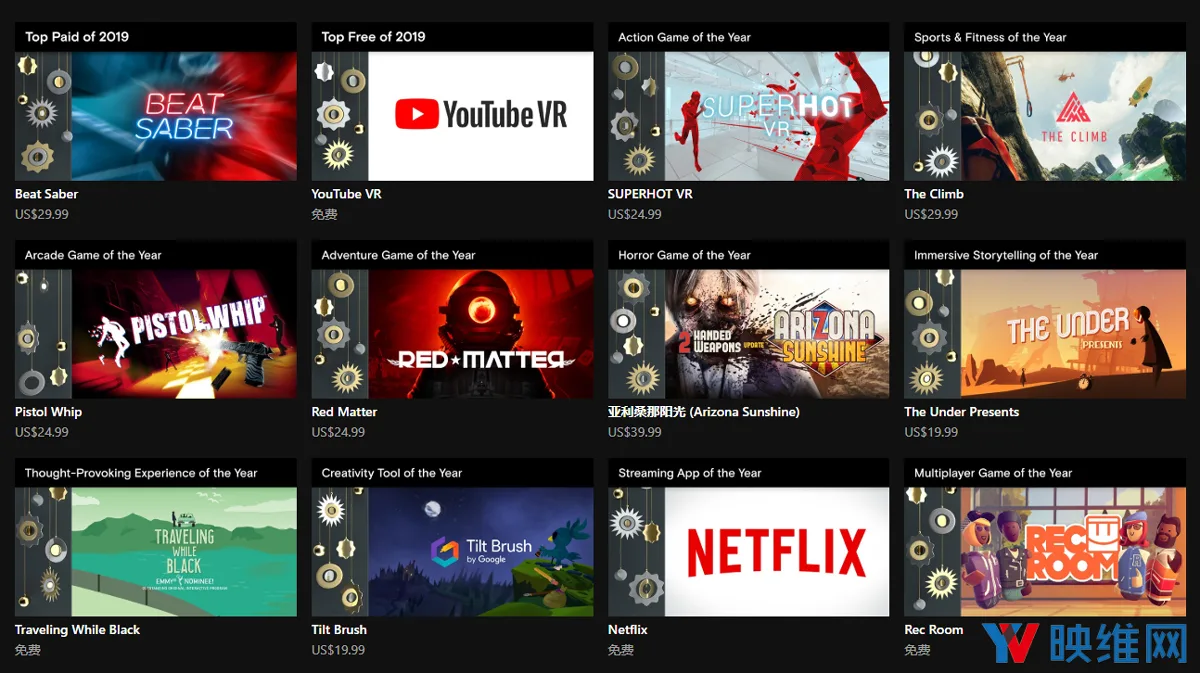The height and width of the screenshot is (673, 1200).
Task: Select 'Multiplayer Game of the Year' heading
Action: pos(993,473)
